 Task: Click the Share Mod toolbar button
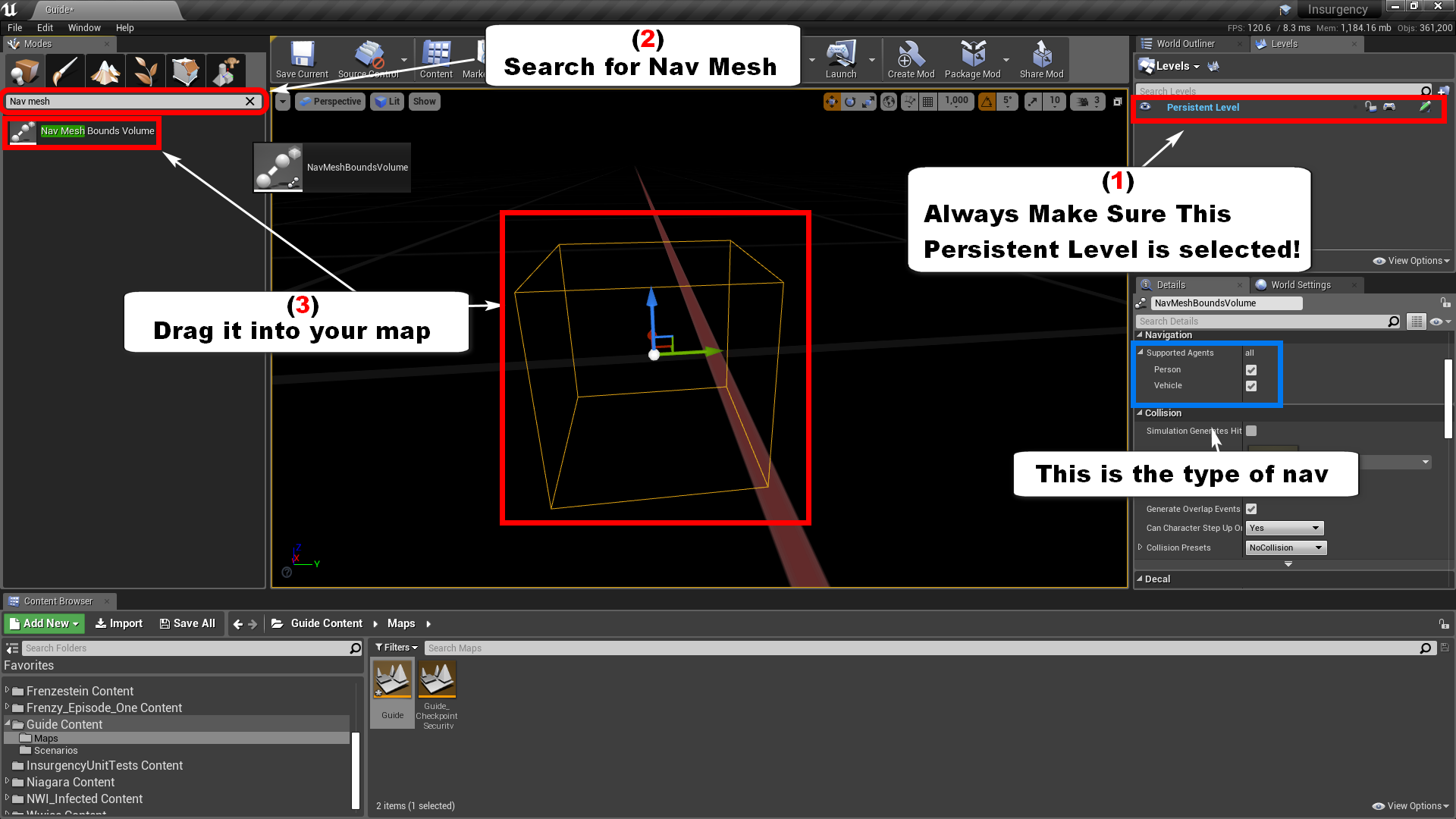(x=1041, y=60)
